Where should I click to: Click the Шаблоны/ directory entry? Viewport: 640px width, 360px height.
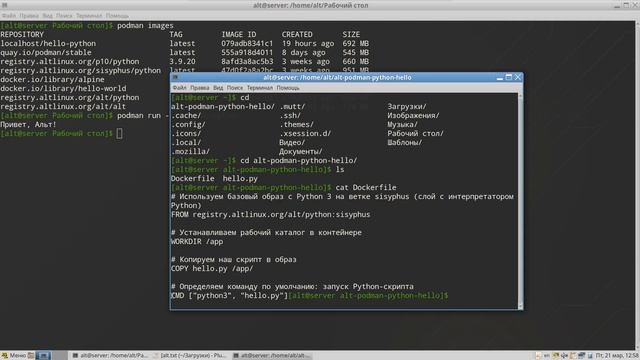pyautogui.click(x=404, y=142)
